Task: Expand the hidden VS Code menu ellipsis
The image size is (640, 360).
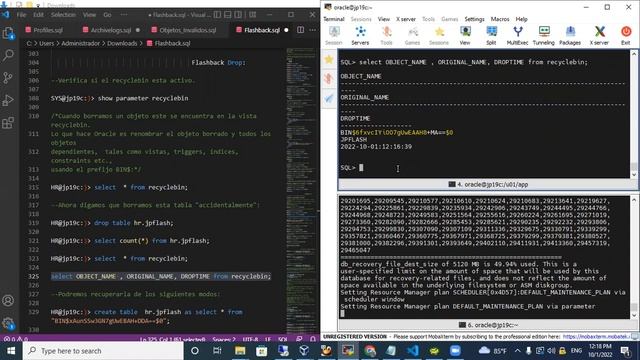Action: click(x=124, y=15)
